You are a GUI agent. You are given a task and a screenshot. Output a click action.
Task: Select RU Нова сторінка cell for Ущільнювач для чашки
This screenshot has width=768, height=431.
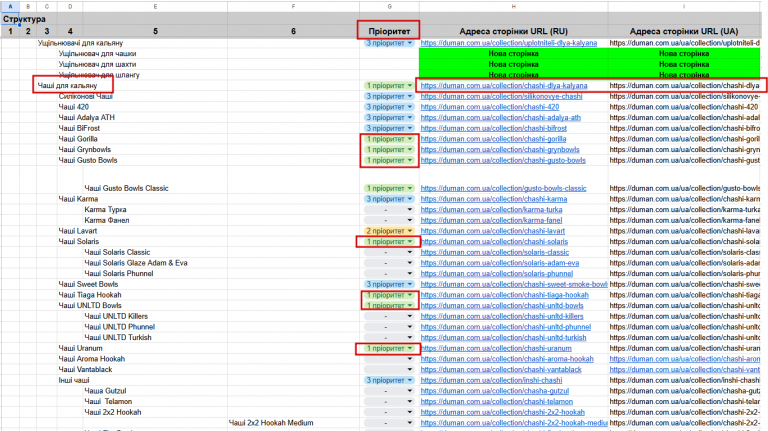(514, 54)
